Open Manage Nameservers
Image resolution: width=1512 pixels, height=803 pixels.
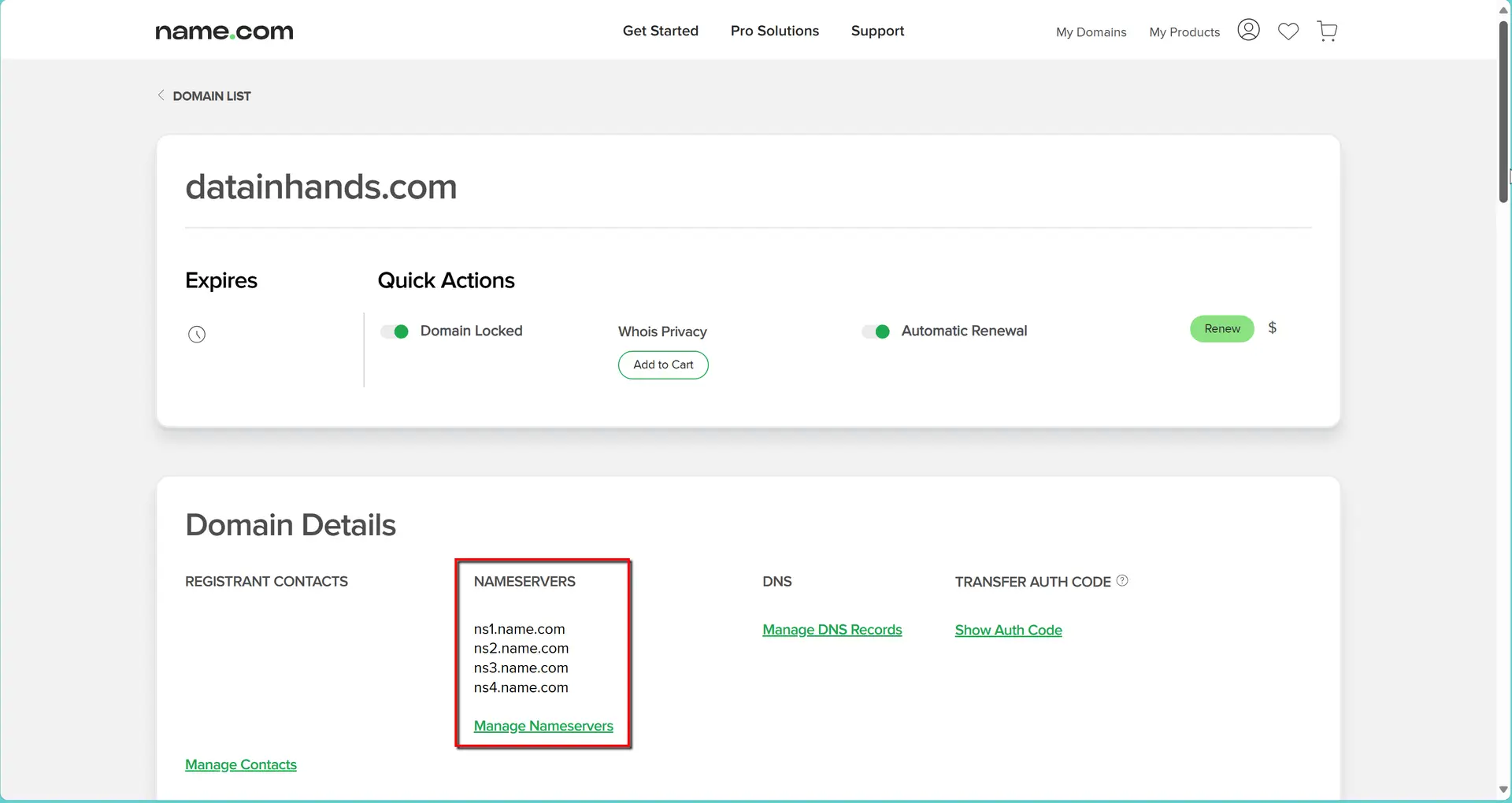[543, 726]
